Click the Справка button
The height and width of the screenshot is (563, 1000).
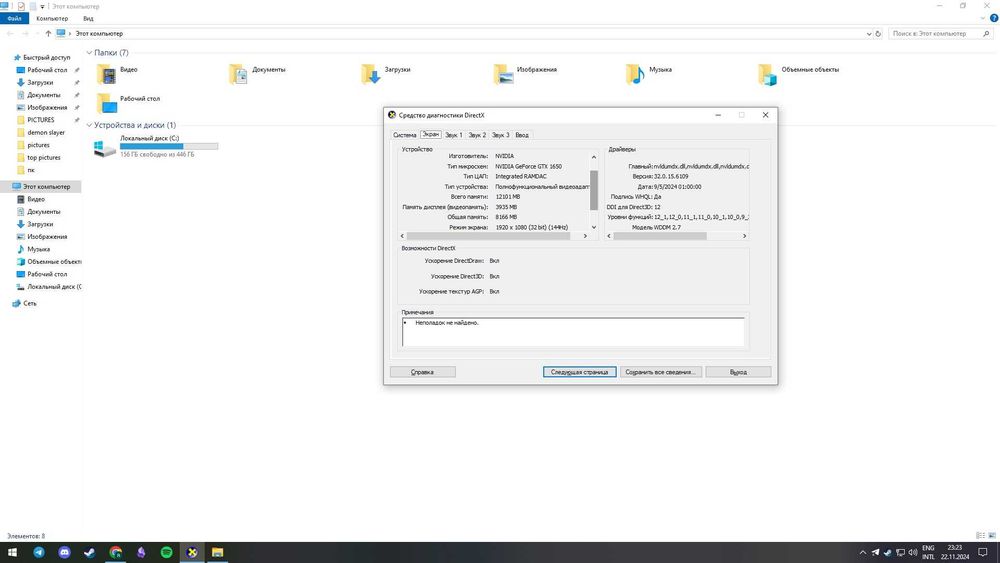pyautogui.click(x=422, y=372)
